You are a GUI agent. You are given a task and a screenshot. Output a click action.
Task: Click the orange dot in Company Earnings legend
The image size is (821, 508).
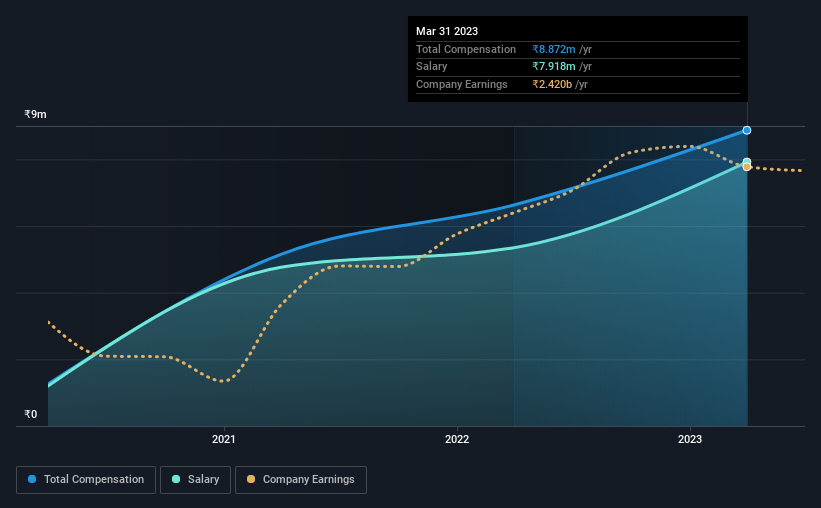coord(251,479)
